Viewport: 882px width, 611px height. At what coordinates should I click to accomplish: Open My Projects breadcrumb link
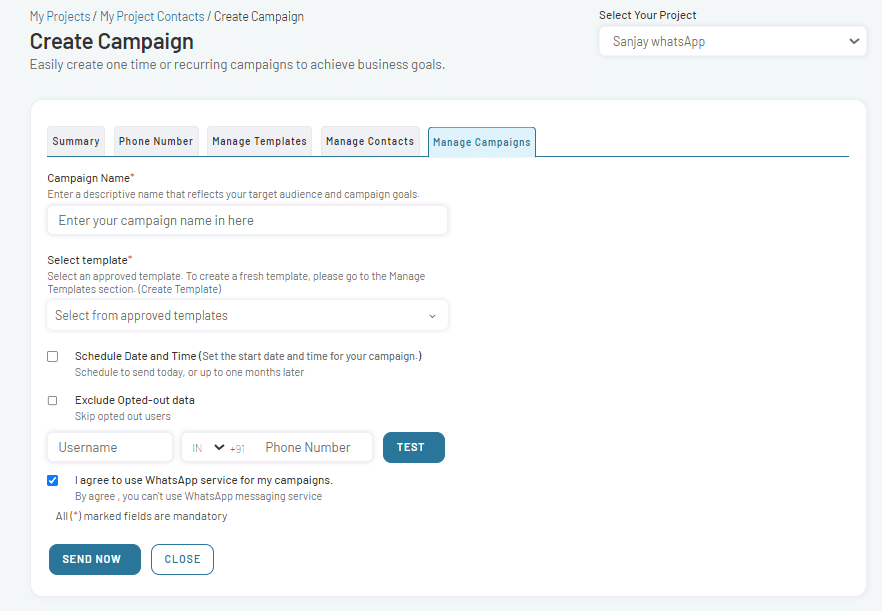60,16
